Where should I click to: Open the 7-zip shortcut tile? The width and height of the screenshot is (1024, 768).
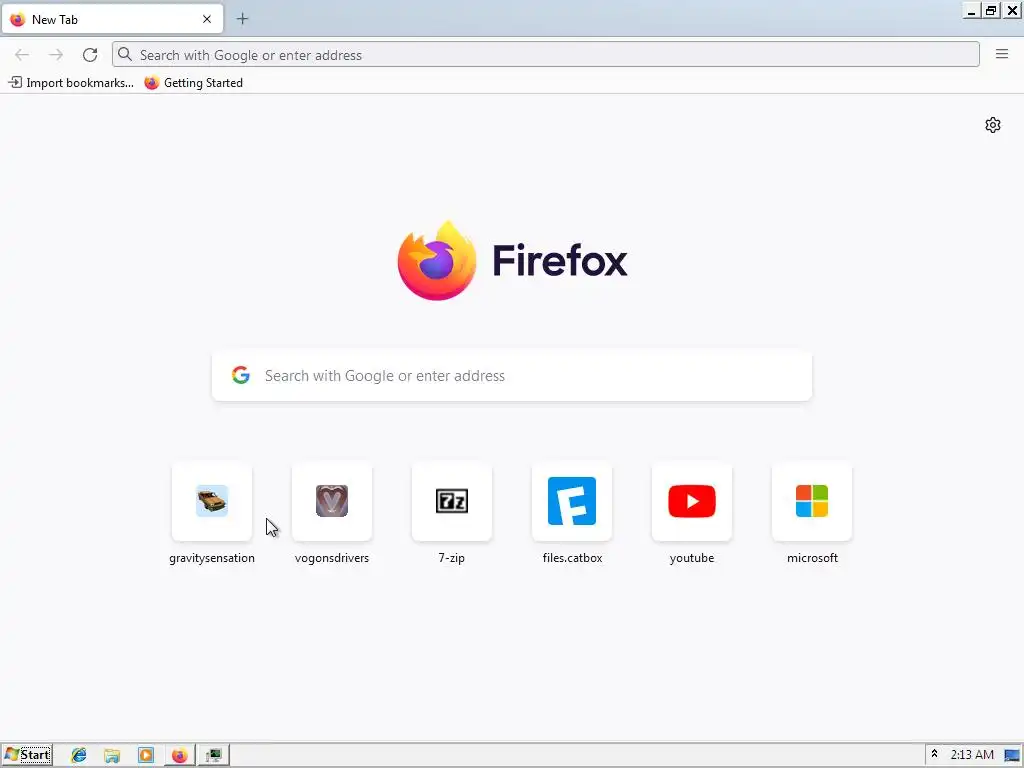pos(452,502)
